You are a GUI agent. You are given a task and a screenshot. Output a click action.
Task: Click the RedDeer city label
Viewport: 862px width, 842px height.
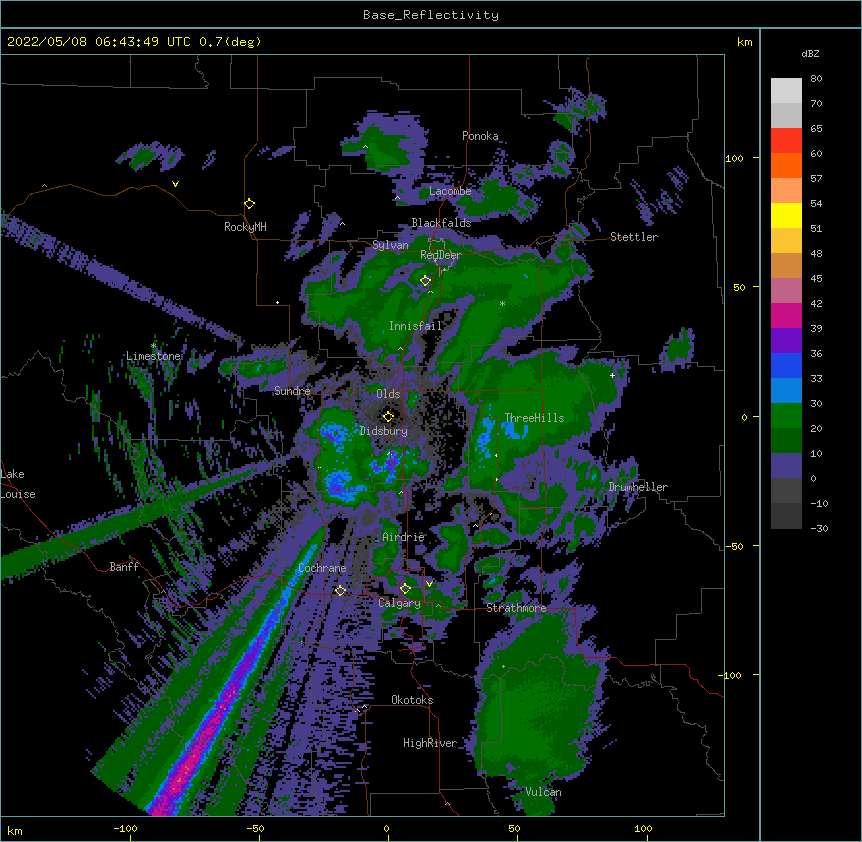point(440,255)
